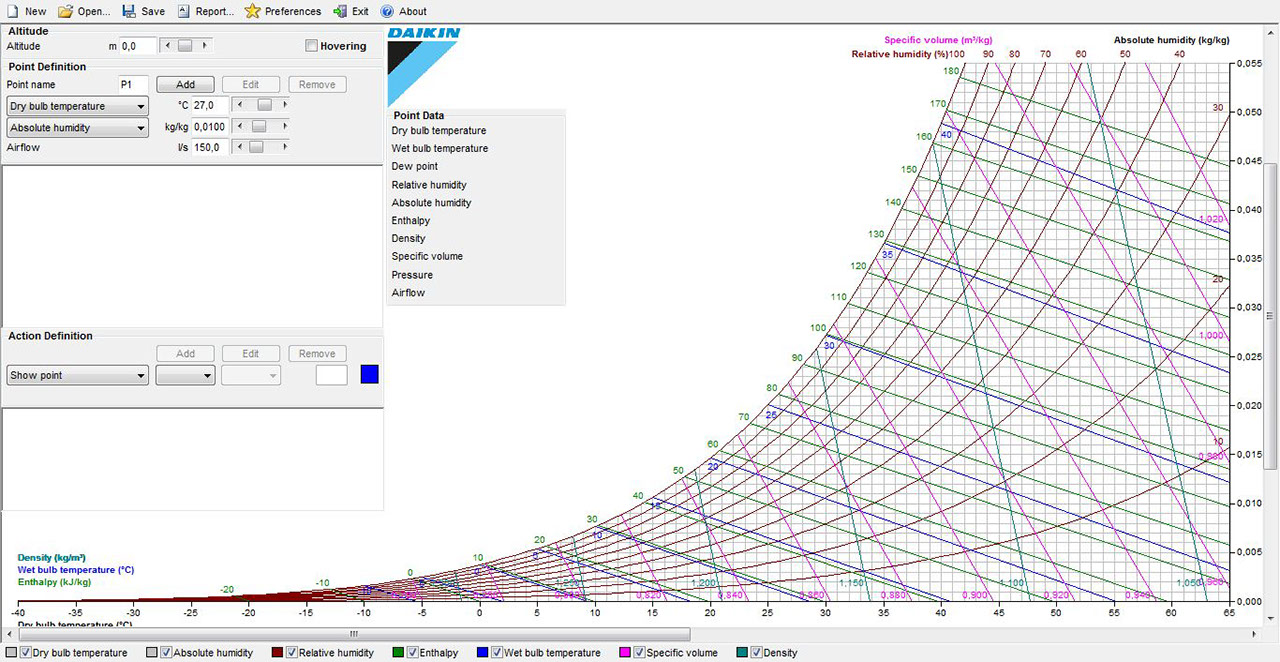This screenshot has height=662, width=1280.
Task: Click Remove in Action Definition
Action: click(317, 354)
